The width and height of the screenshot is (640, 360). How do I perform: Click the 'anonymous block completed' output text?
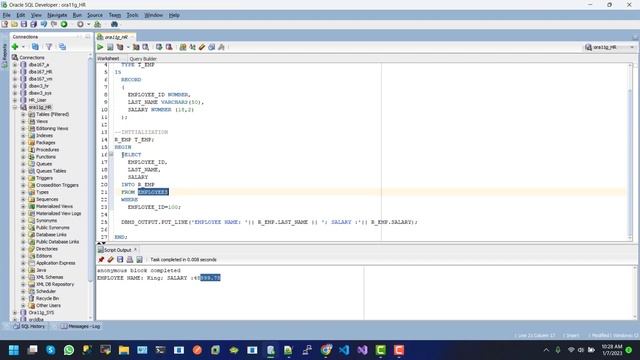139,271
